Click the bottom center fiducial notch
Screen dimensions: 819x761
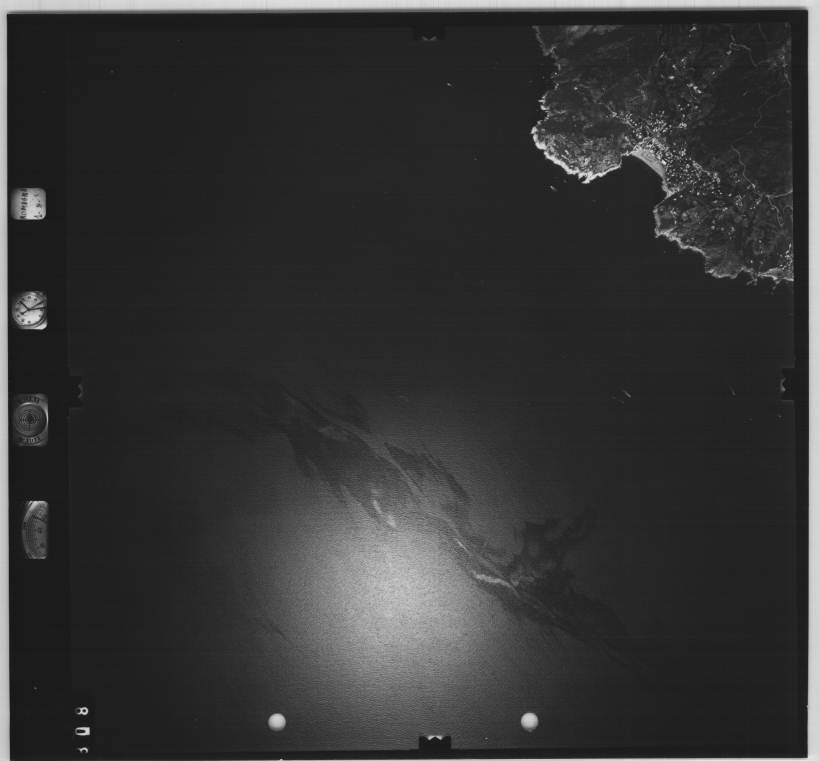[x=434, y=741]
